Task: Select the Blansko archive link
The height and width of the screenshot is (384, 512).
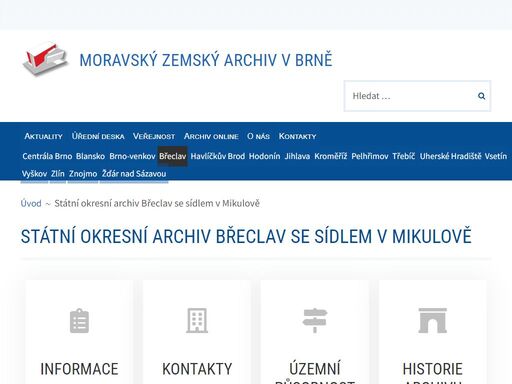Action: [x=90, y=156]
